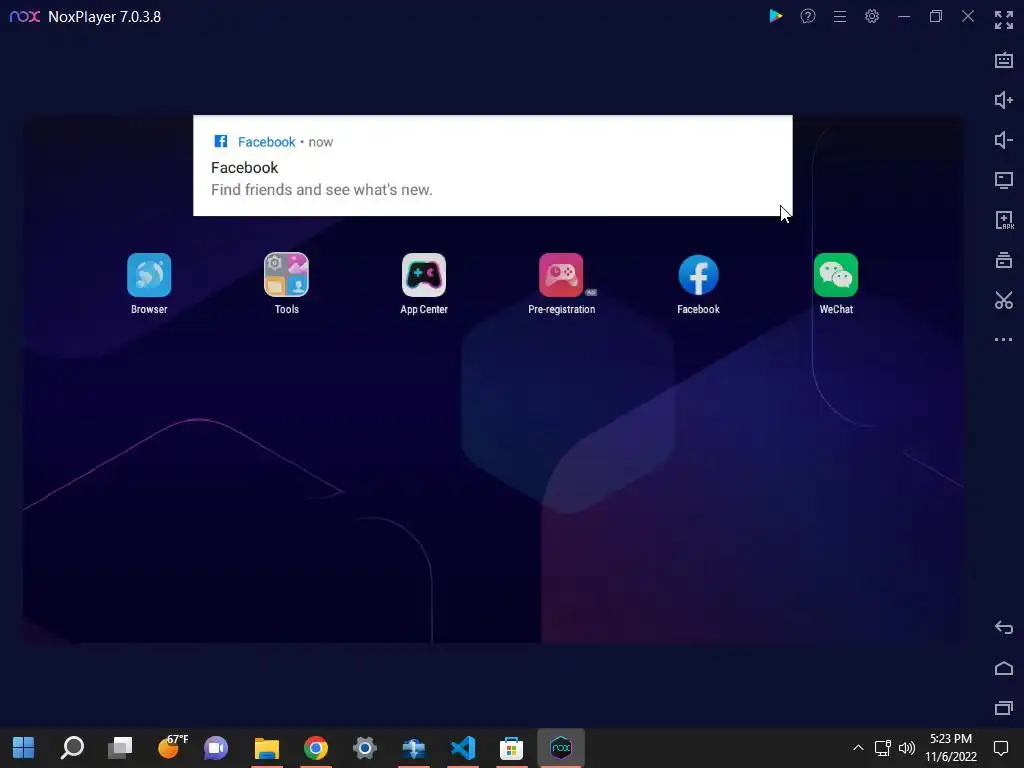Click the blue 'Facebook' name in notification header
This screenshot has height=768, width=1024.
pos(266,142)
